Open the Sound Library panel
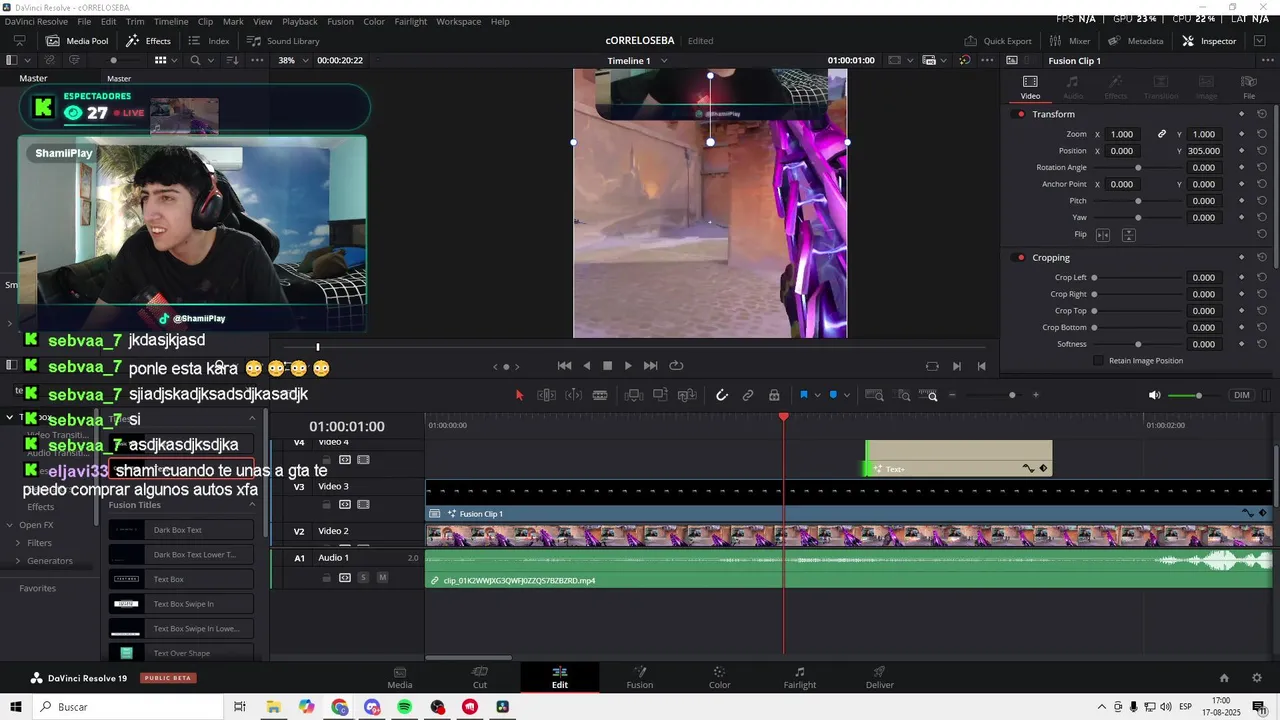Image resolution: width=1280 pixels, height=720 pixels. tap(283, 41)
